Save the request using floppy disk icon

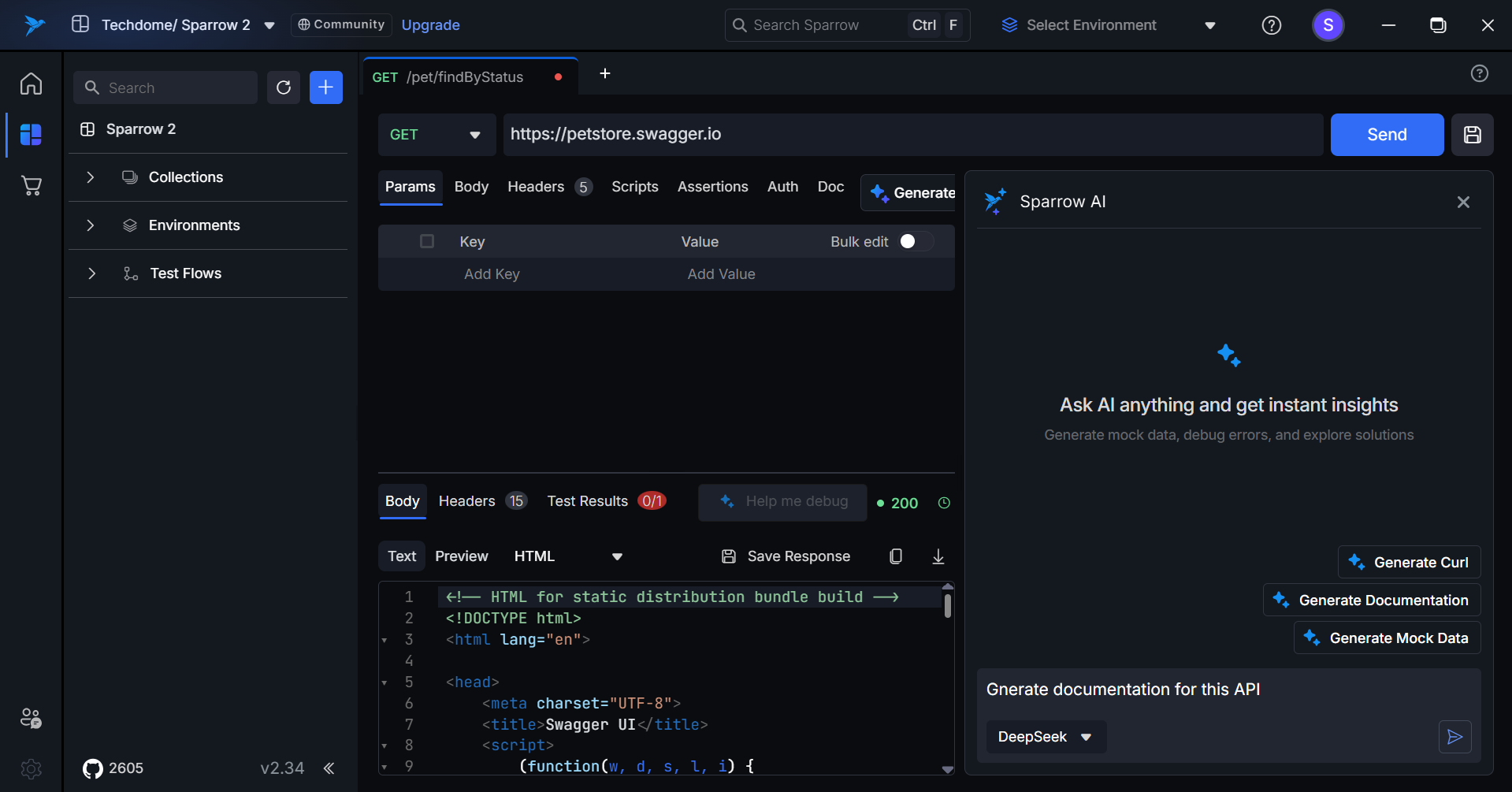1472,135
